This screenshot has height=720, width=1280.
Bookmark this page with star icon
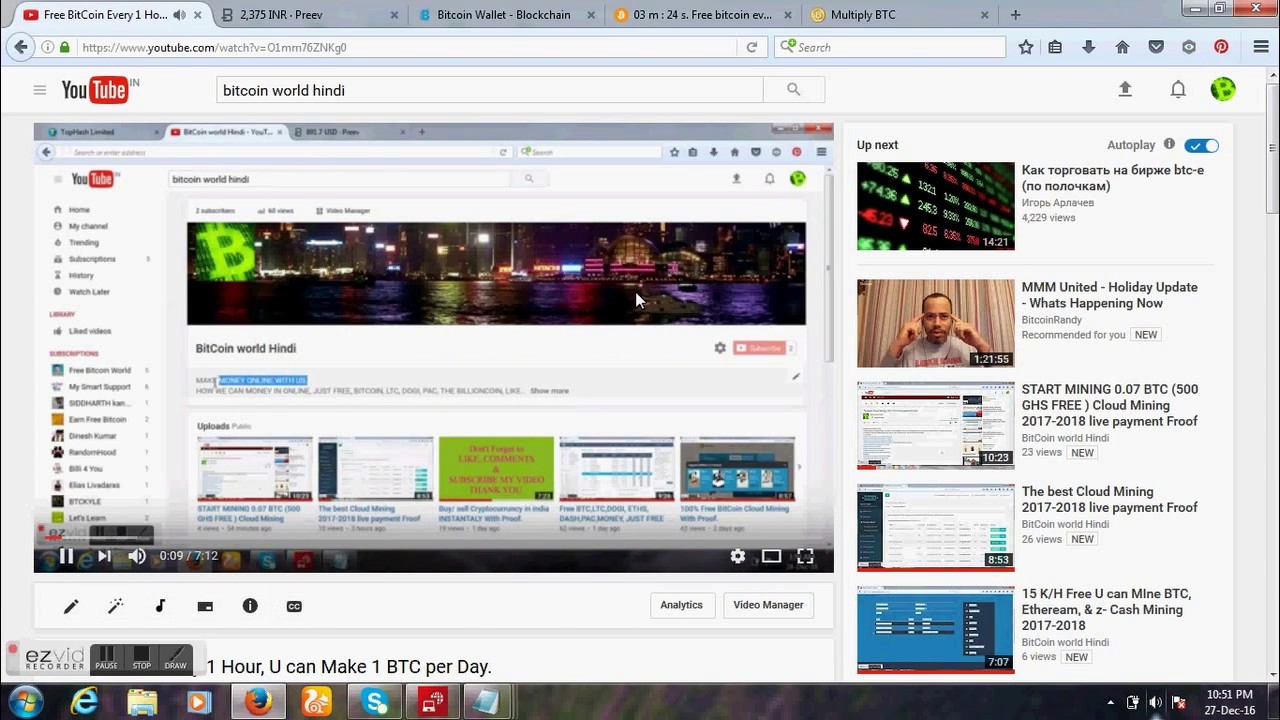tap(1026, 47)
